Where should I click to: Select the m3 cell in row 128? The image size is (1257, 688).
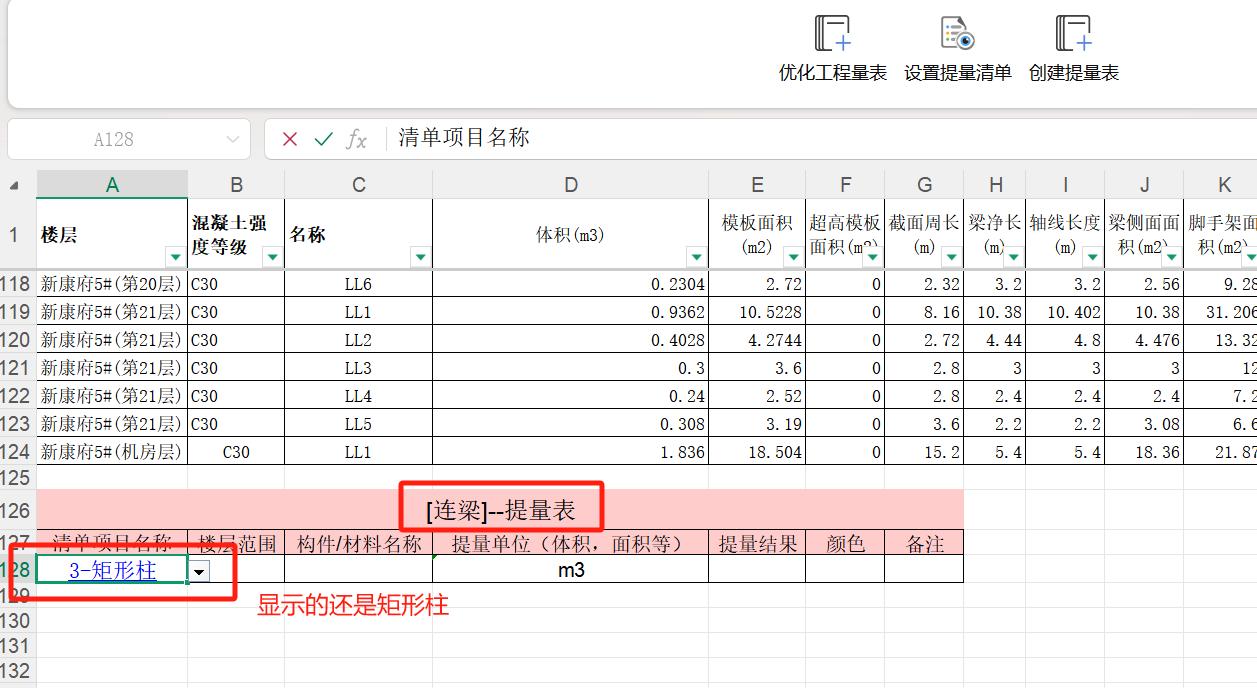pos(570,571)
